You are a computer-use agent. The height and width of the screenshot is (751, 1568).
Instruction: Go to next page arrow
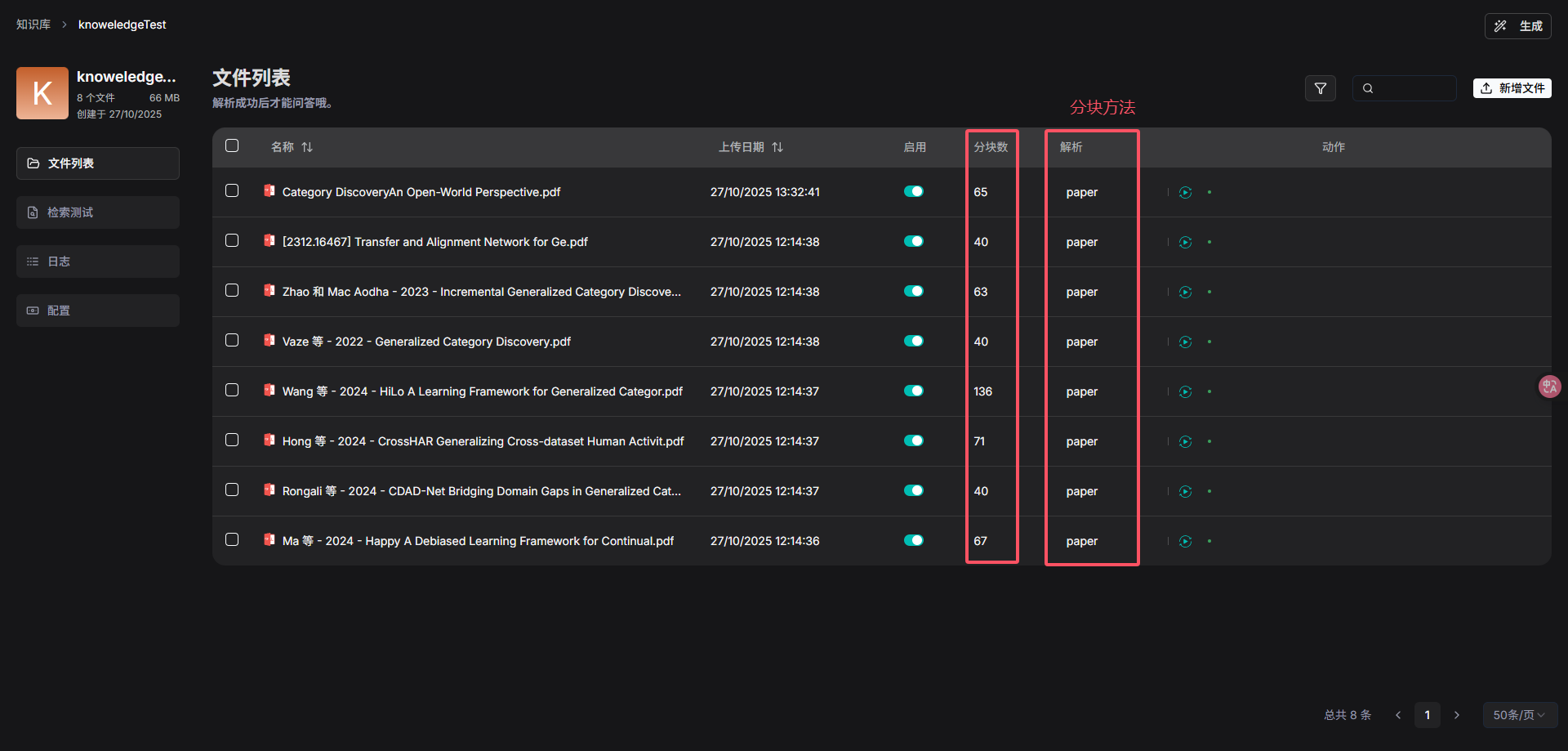(x=1457, y=715)
